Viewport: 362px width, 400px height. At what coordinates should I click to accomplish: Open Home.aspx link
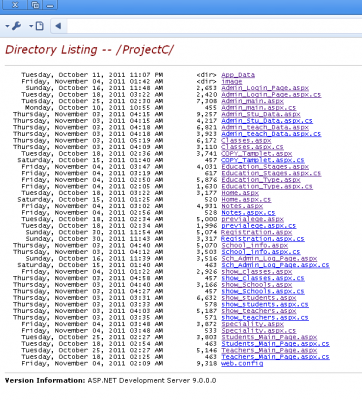pos(240,193)
